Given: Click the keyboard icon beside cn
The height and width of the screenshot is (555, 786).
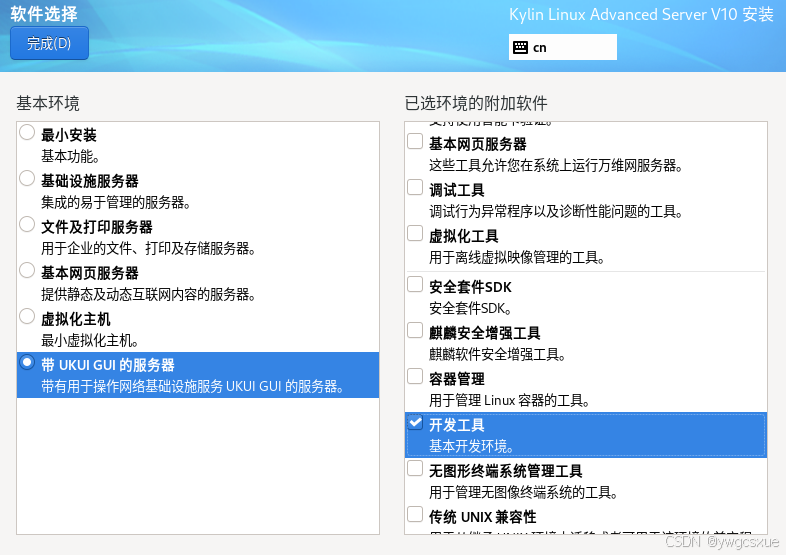Looking at the screenshot, I should point(520,47).
